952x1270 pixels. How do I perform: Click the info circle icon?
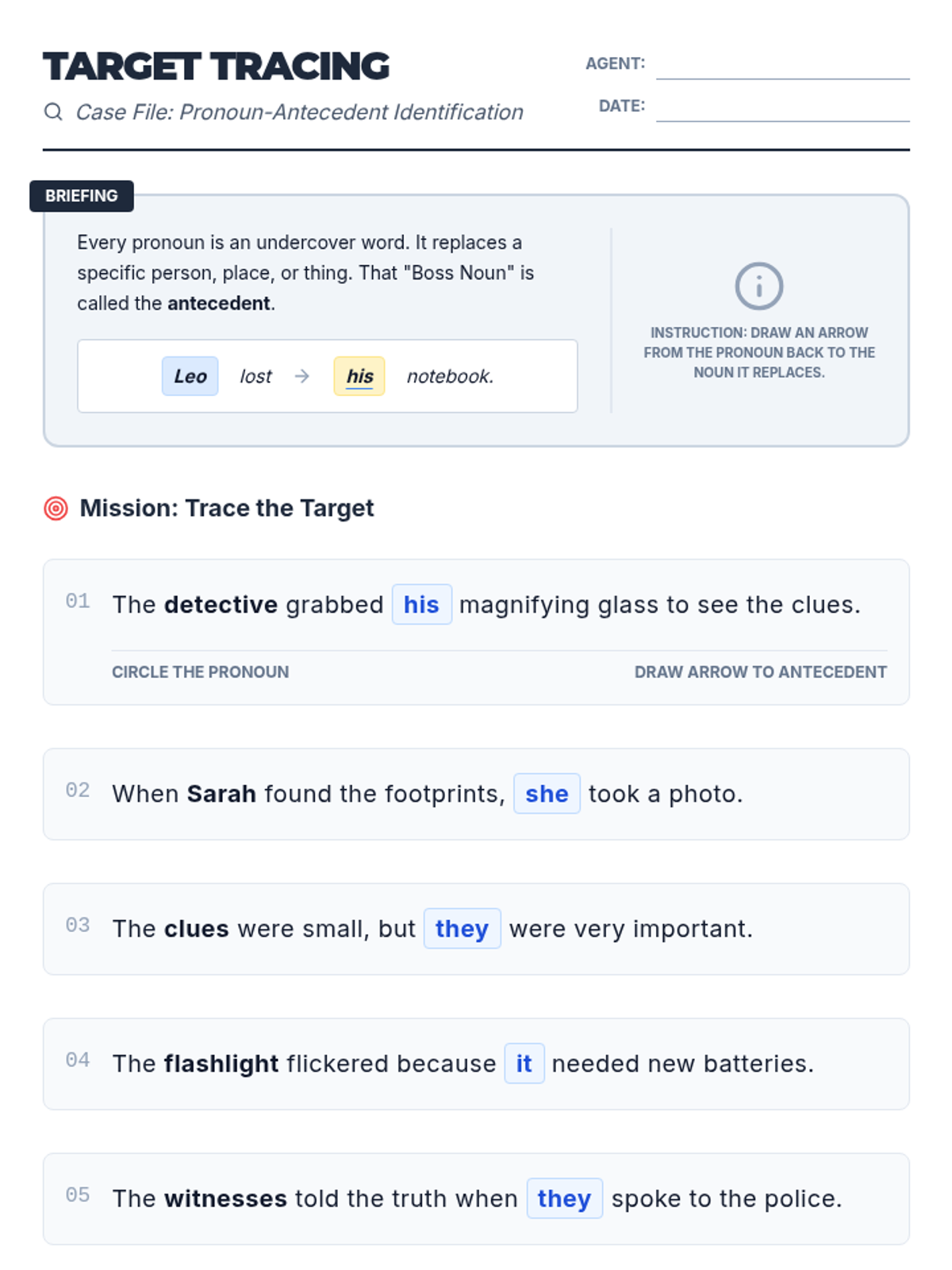pos(758,286)
